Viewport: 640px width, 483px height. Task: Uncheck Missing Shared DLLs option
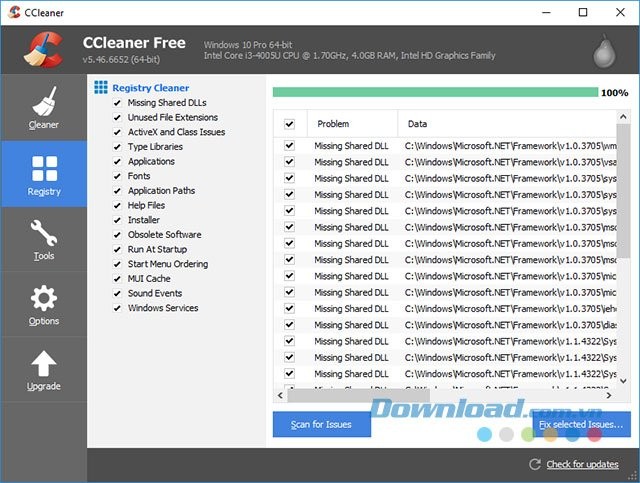117,103
